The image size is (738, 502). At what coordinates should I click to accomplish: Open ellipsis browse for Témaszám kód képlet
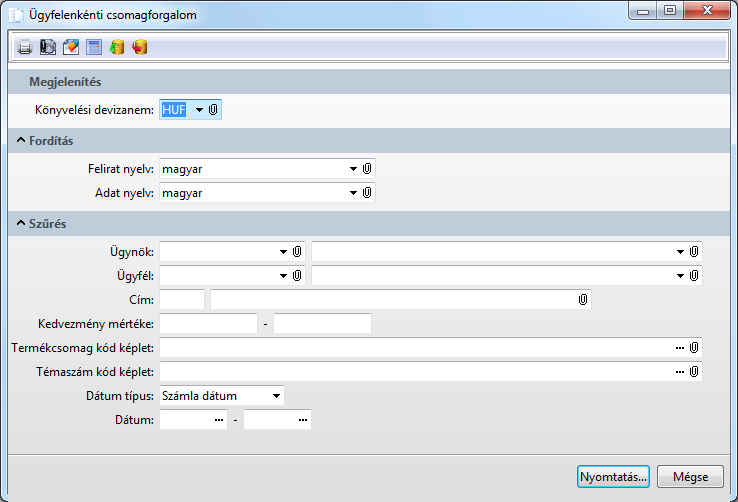pyautogui.click(x=680, y=372)
